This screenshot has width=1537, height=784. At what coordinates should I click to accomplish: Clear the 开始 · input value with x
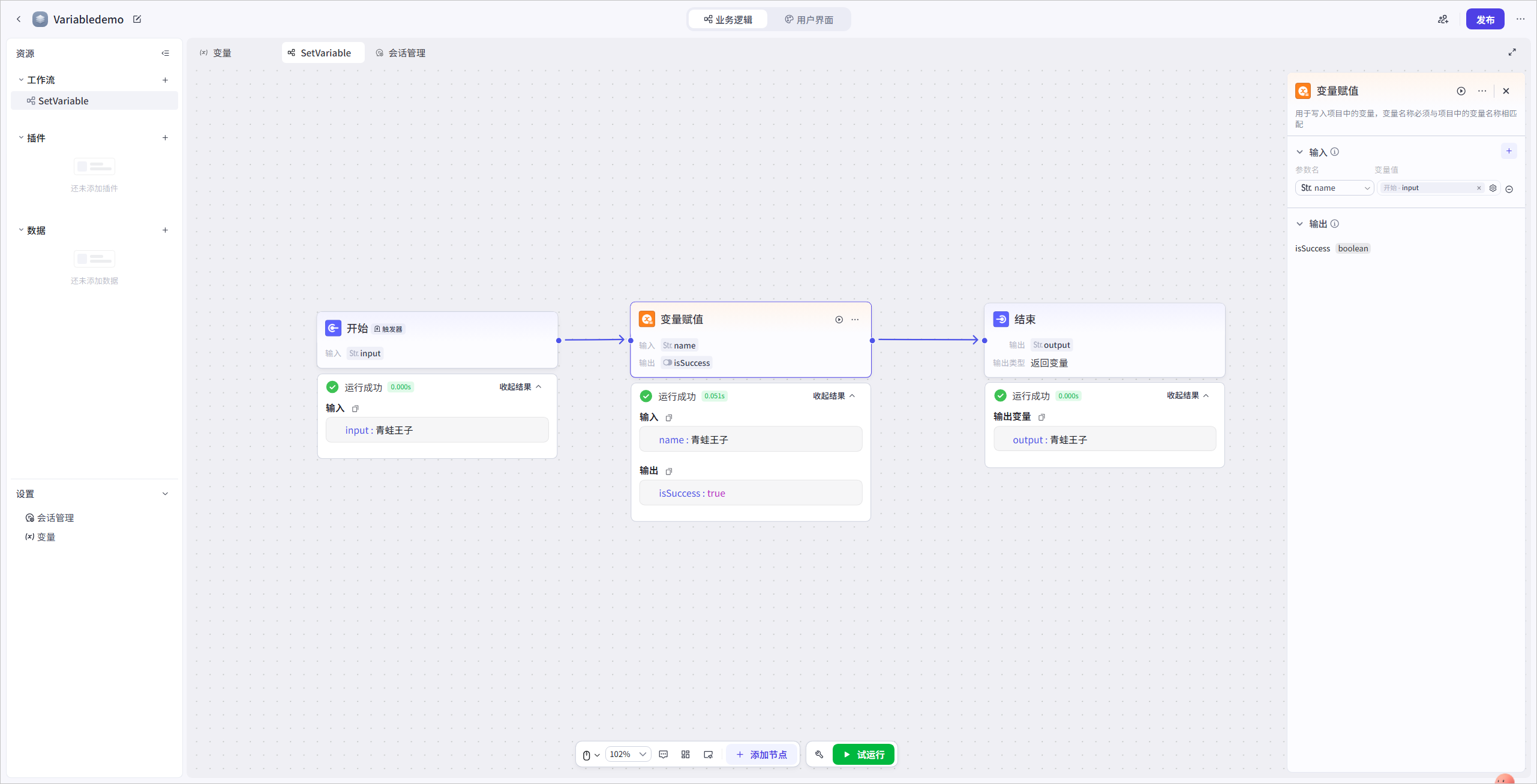point(1479,188)
